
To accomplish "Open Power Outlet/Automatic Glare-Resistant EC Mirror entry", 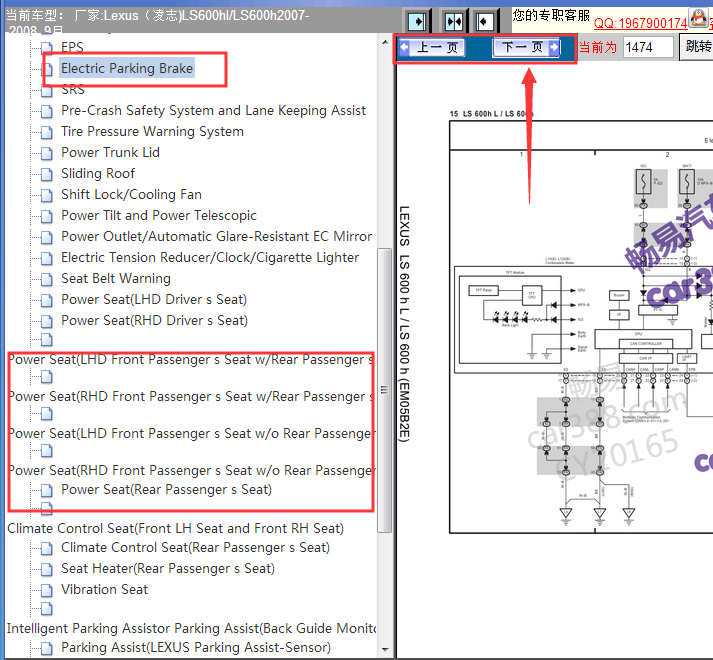I will 216,237.
